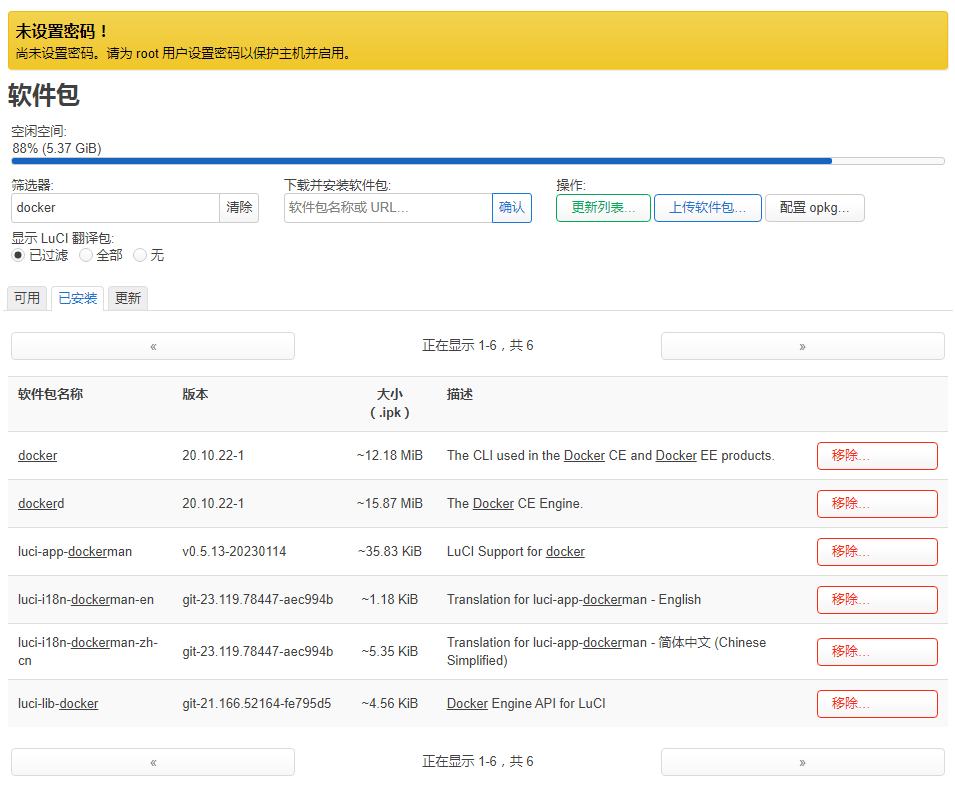Click luci-i18n-dockerman-zh-cn package name

tap(88, 652)
